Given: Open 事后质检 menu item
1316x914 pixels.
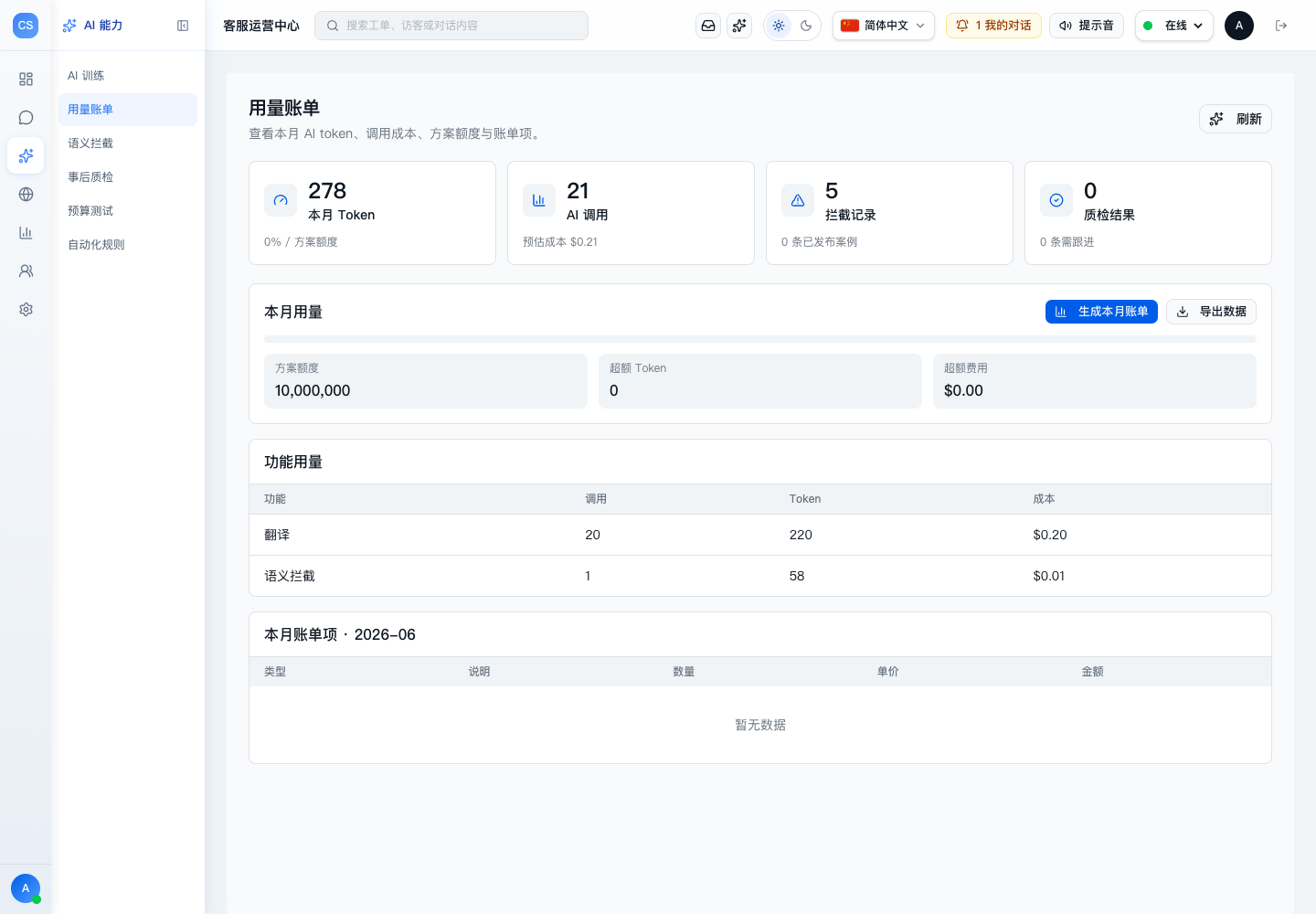Looking at the screenshot, I should tap(128, 177).
